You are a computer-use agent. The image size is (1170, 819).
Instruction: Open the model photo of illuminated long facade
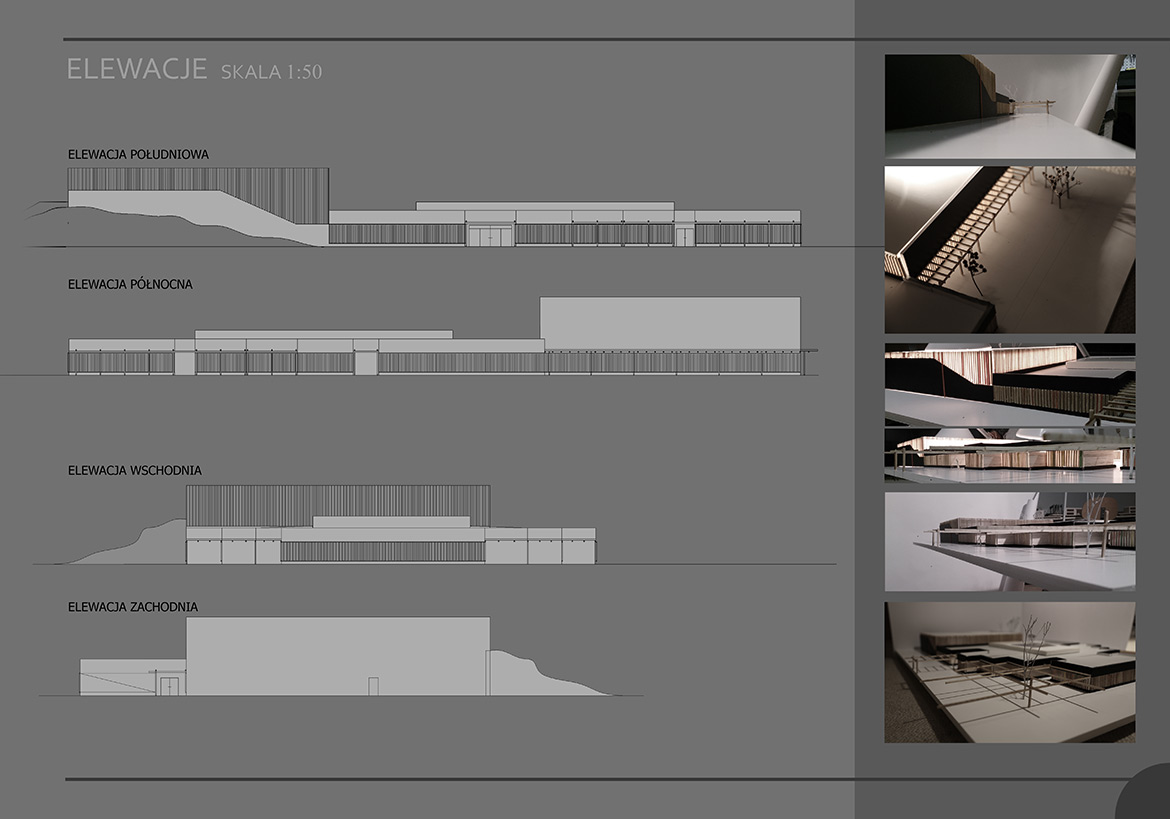(x=1010, y=456)
